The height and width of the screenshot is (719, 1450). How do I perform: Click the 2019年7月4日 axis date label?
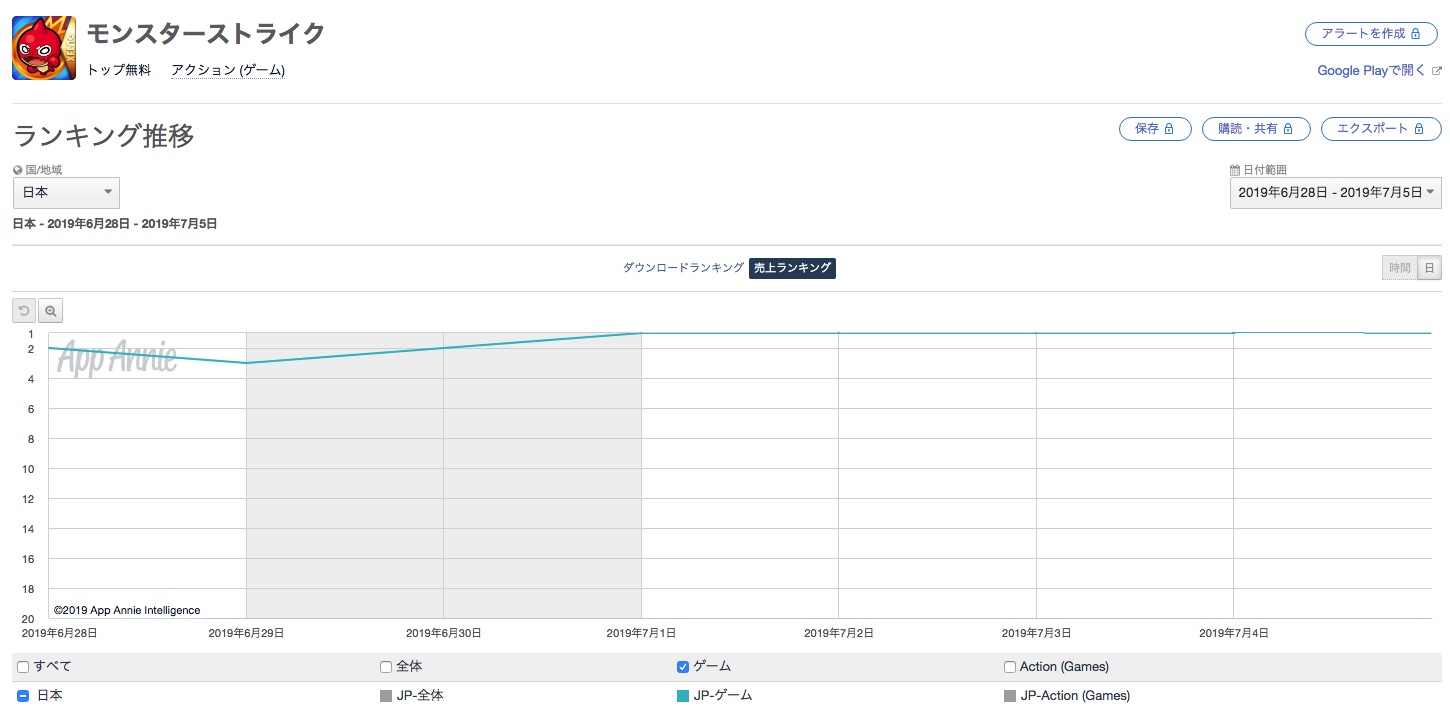pyautogui.click(x=1234, y=633)
